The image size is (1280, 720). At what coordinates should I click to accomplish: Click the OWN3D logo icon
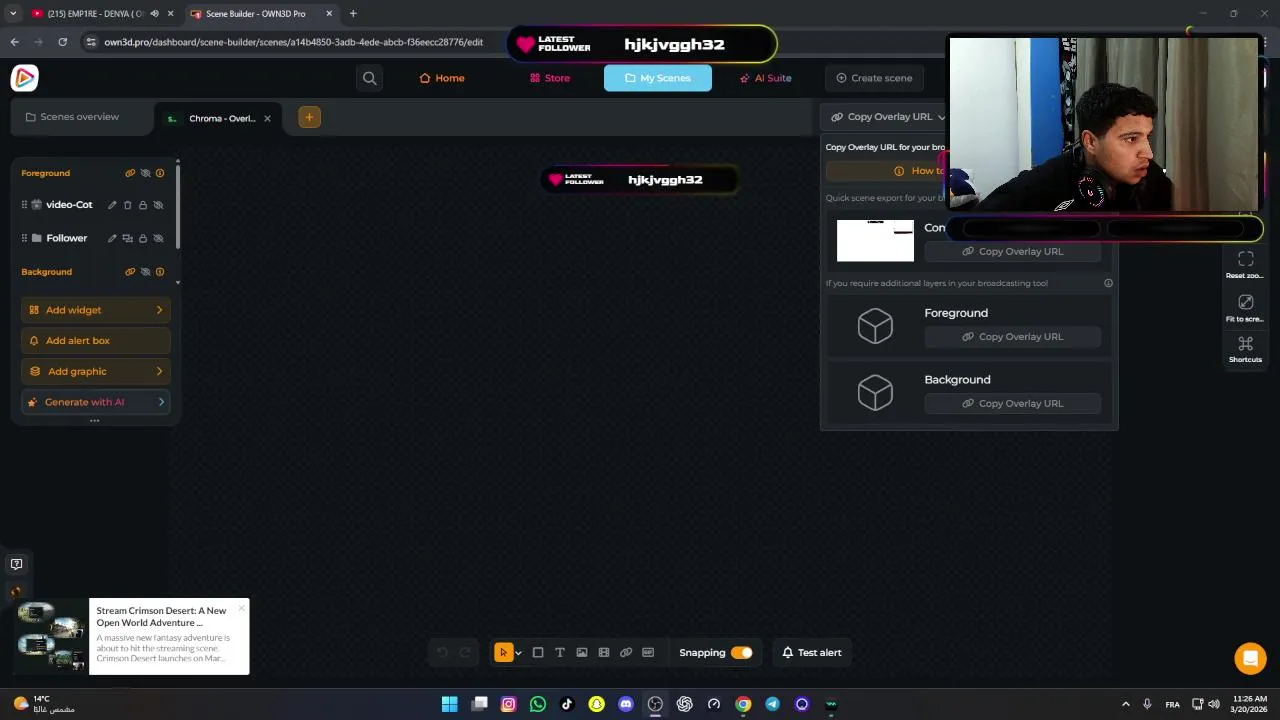point(25,77)
